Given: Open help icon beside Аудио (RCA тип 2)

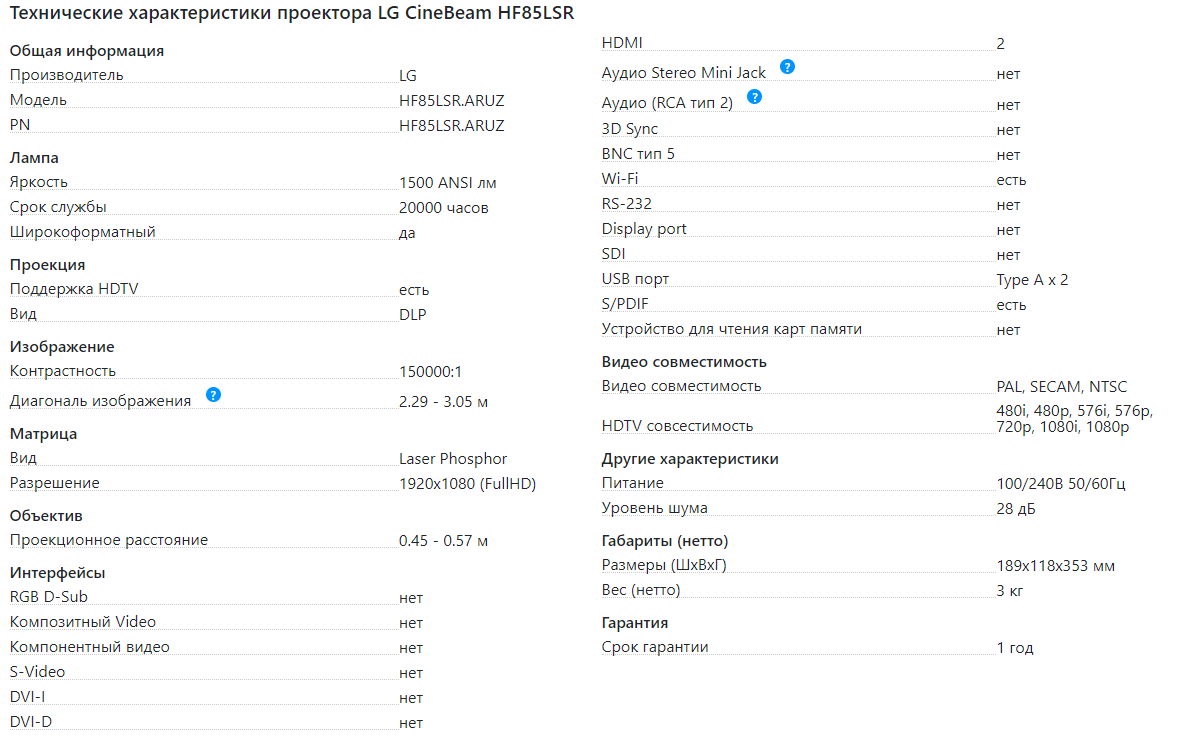Looking at the screenshot, I should [754, 97].
